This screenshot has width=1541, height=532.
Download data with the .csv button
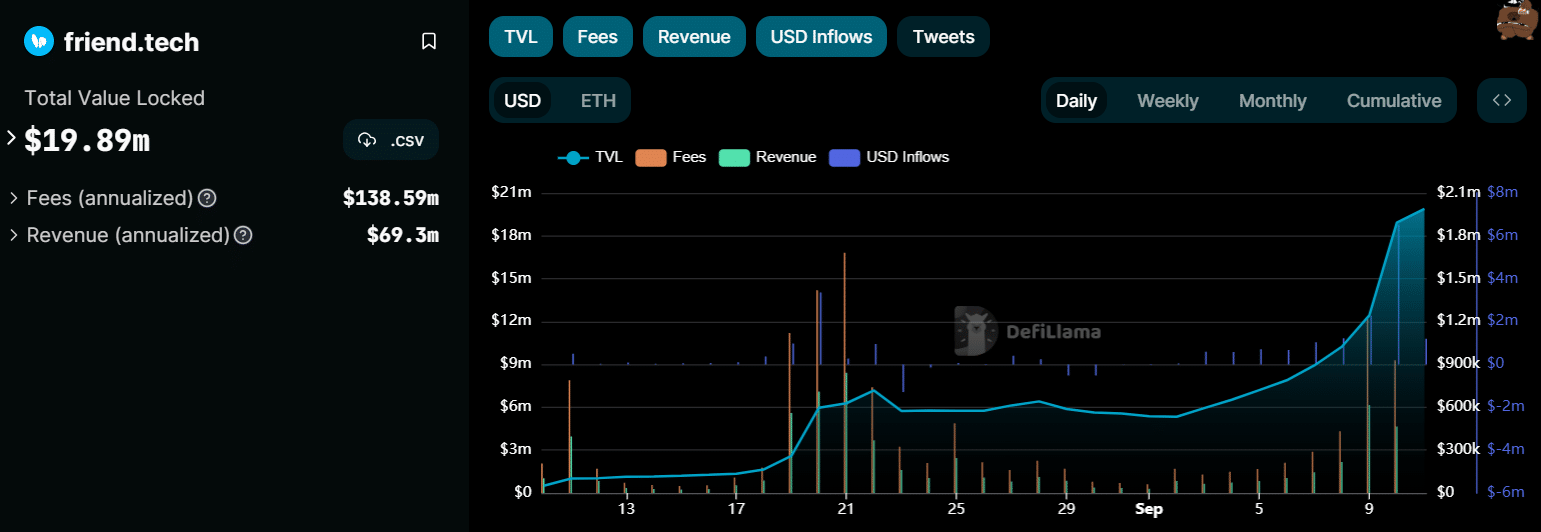pos(391,140)
